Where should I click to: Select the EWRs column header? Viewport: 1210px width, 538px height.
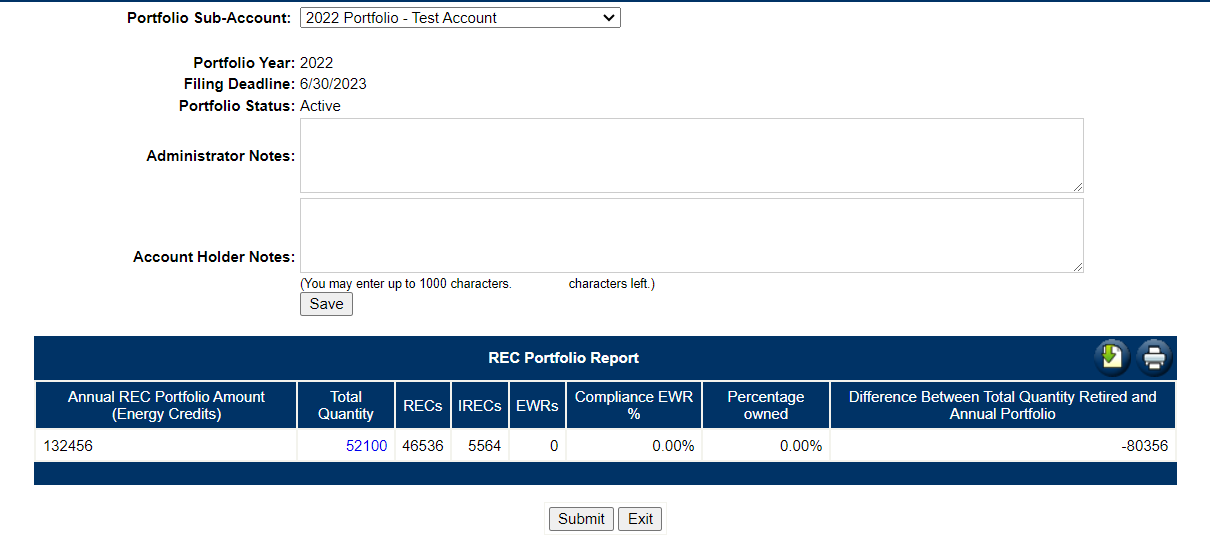pyautogui.click(x=537, y=405)
